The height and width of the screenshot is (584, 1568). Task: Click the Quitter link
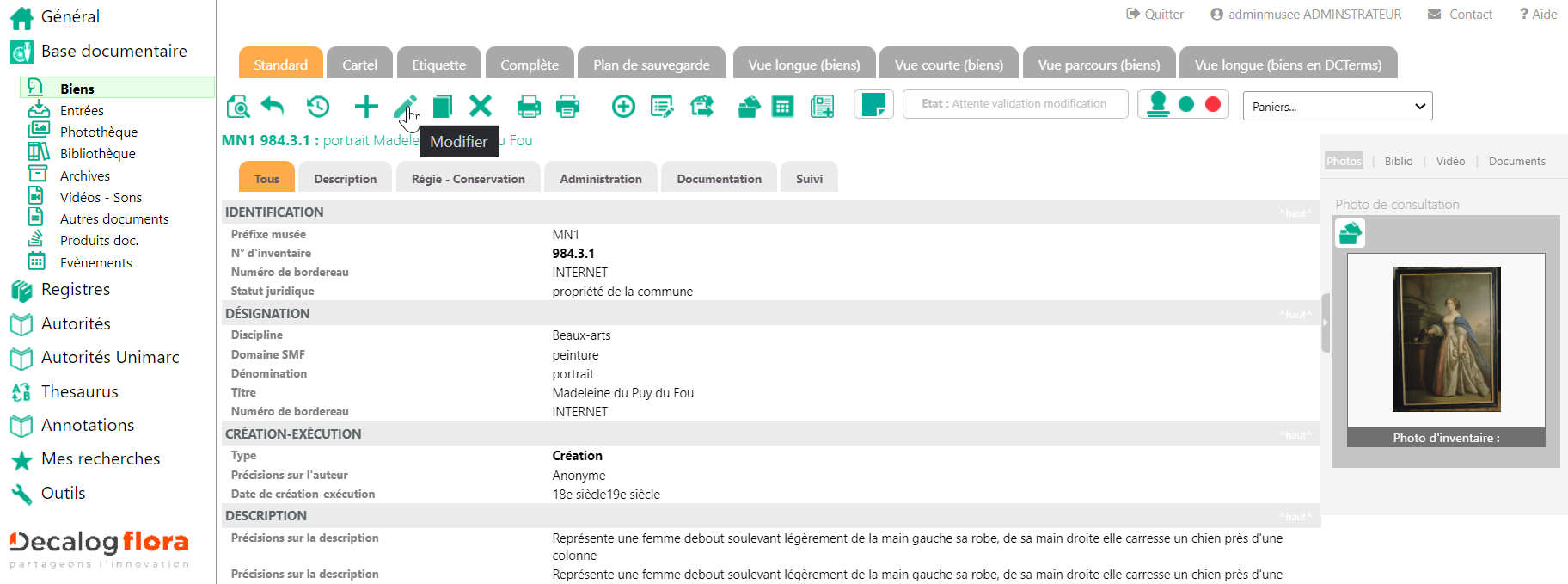(1155, 15)
